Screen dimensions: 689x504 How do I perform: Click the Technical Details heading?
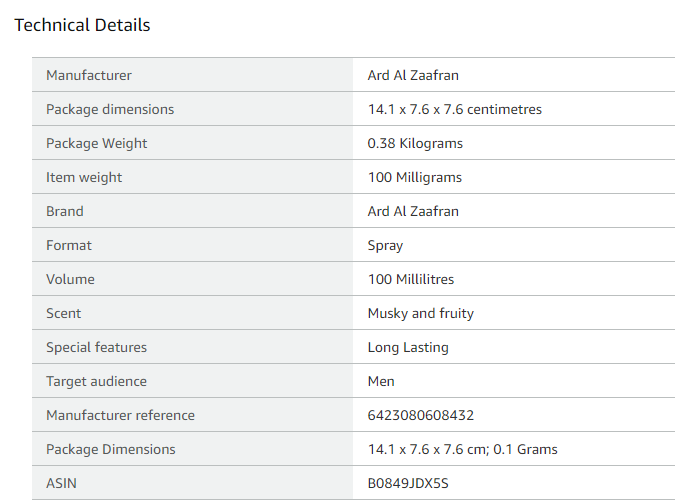pyautogui.click(x=82, y=25)
